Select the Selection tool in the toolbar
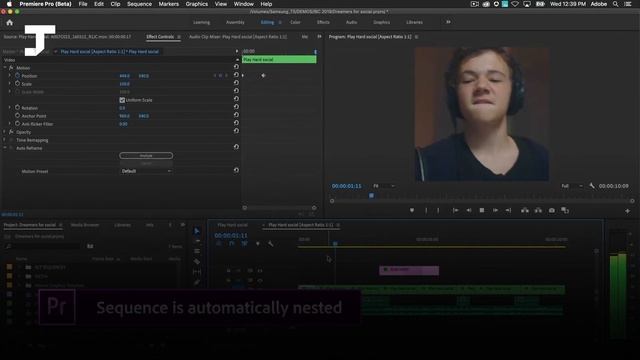640x360 pixels. tap(197, 231)
